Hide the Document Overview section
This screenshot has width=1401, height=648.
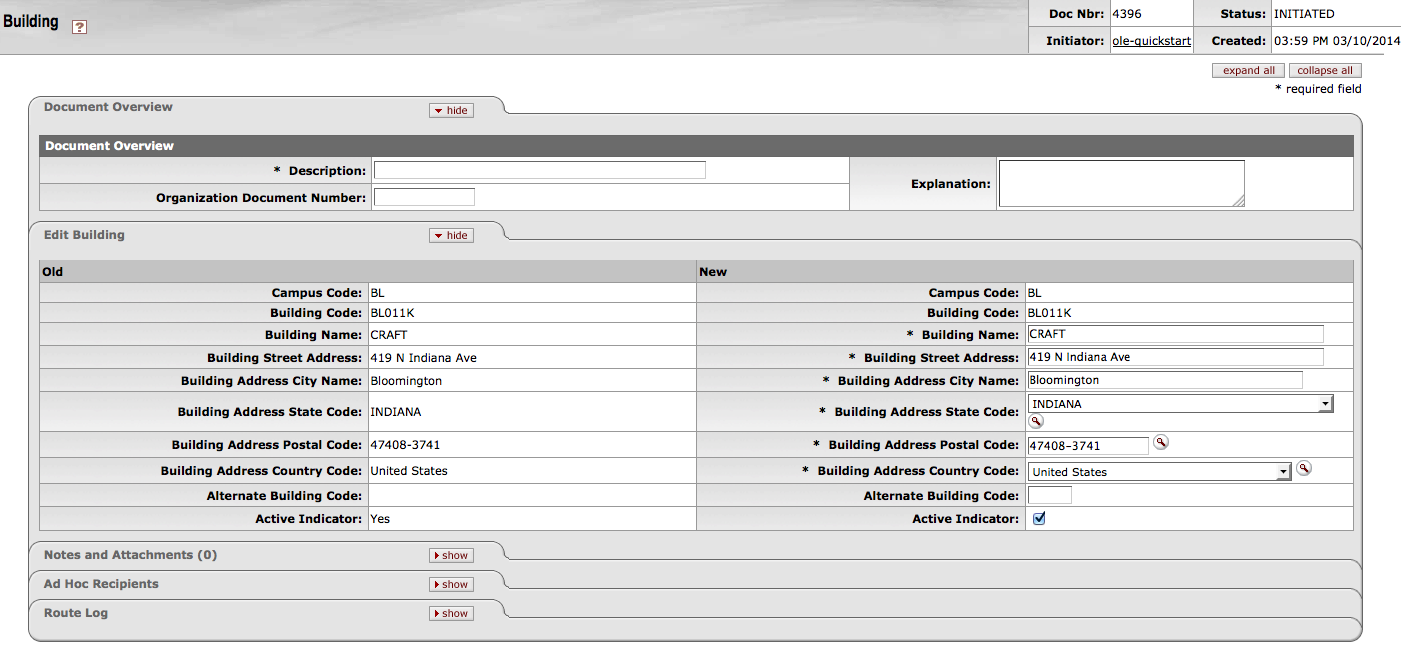coord(451,110)
